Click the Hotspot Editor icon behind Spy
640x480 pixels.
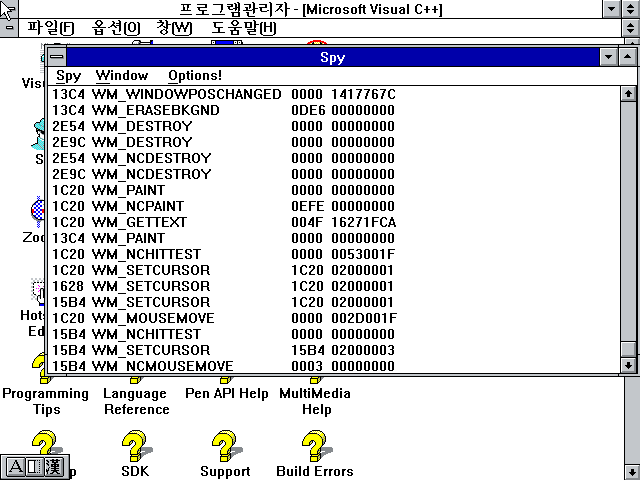(x=38, y=292)
